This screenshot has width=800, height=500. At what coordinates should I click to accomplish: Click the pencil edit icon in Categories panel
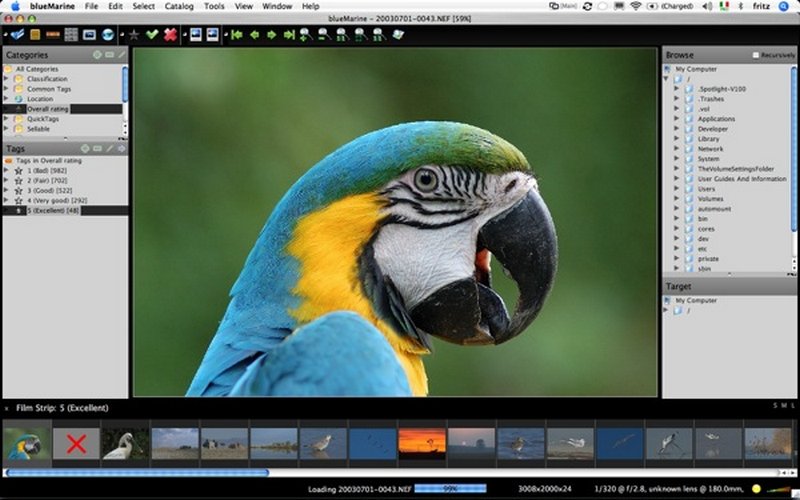(122, 54)
